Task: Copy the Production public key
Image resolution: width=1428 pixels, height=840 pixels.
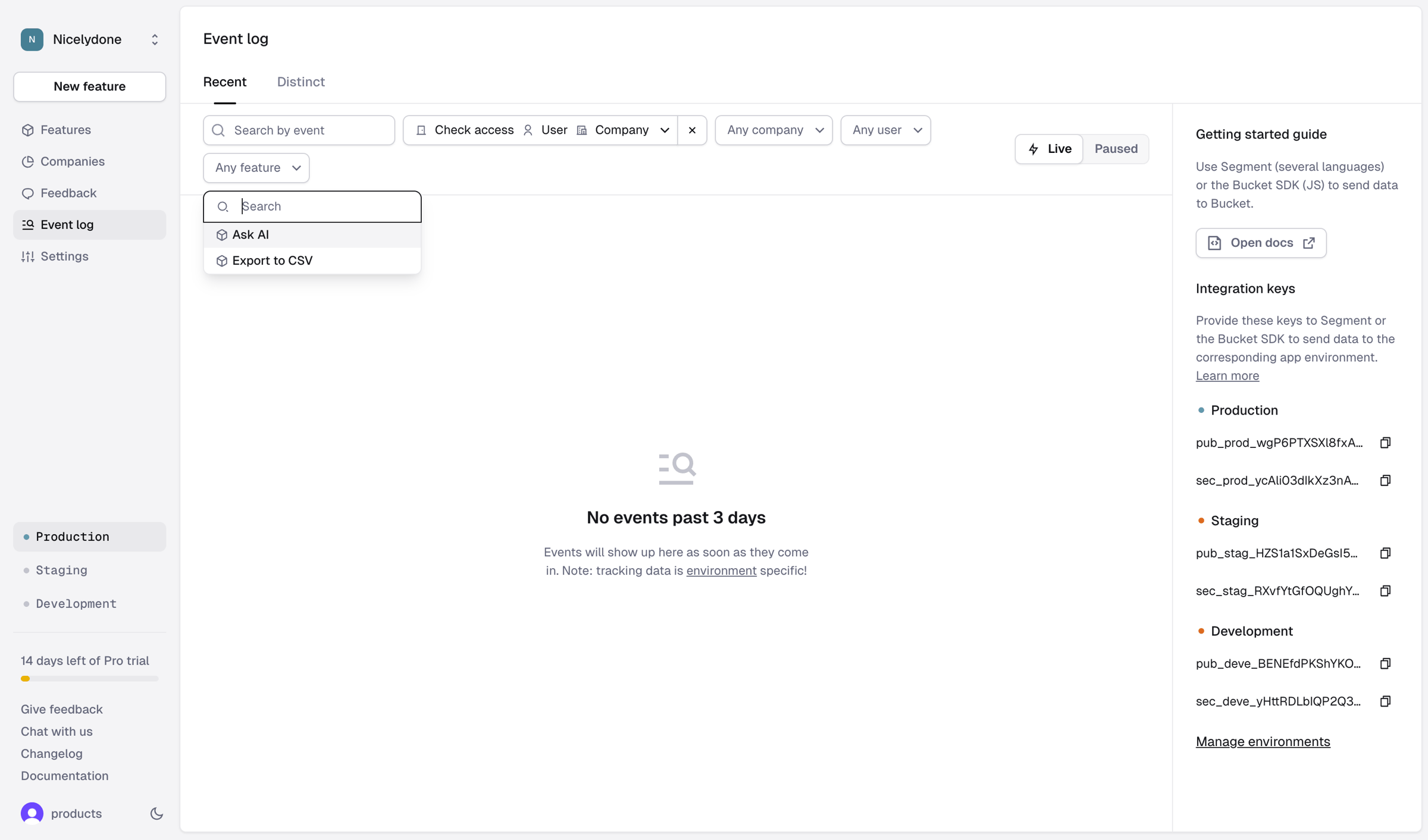Action: pyautogui.click(x=1385, y=443)
